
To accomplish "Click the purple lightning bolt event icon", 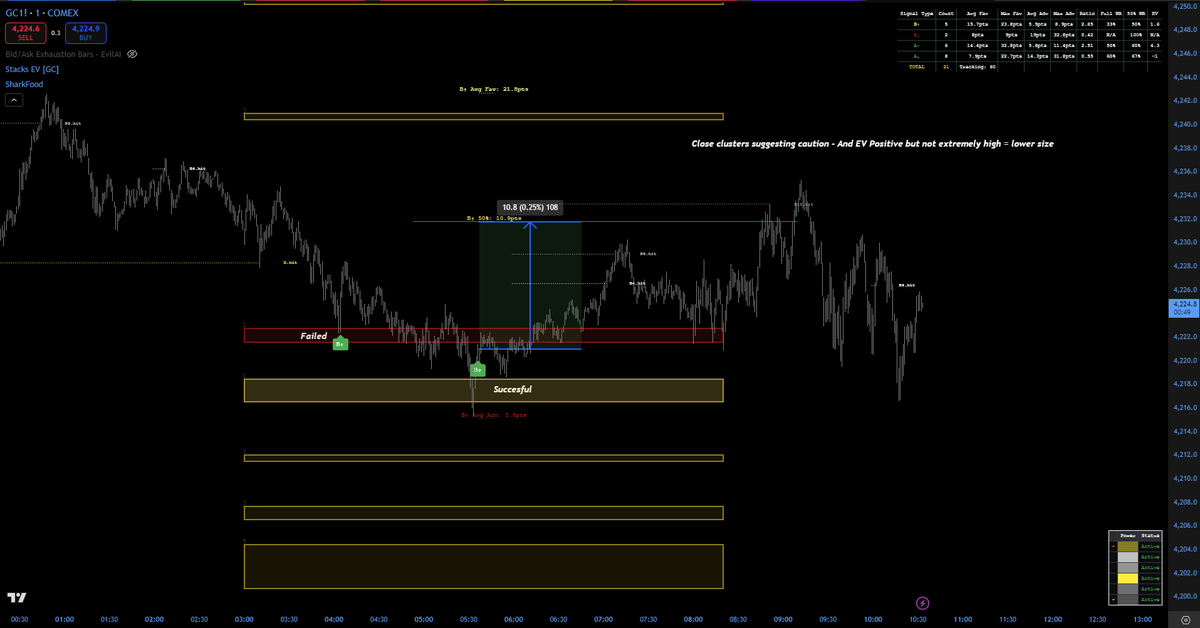I will (922, 603).
